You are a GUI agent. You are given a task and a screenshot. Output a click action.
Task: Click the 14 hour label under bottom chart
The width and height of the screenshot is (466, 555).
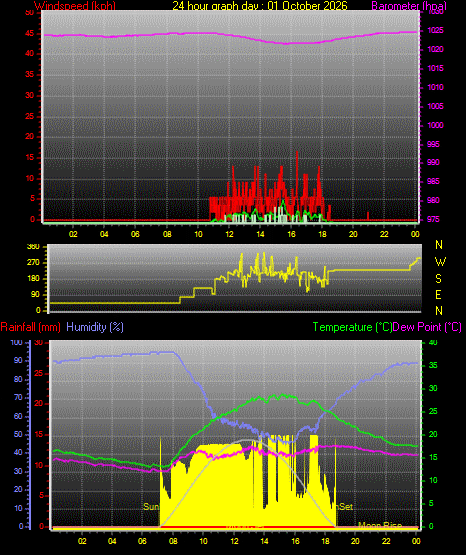(264, 541)
